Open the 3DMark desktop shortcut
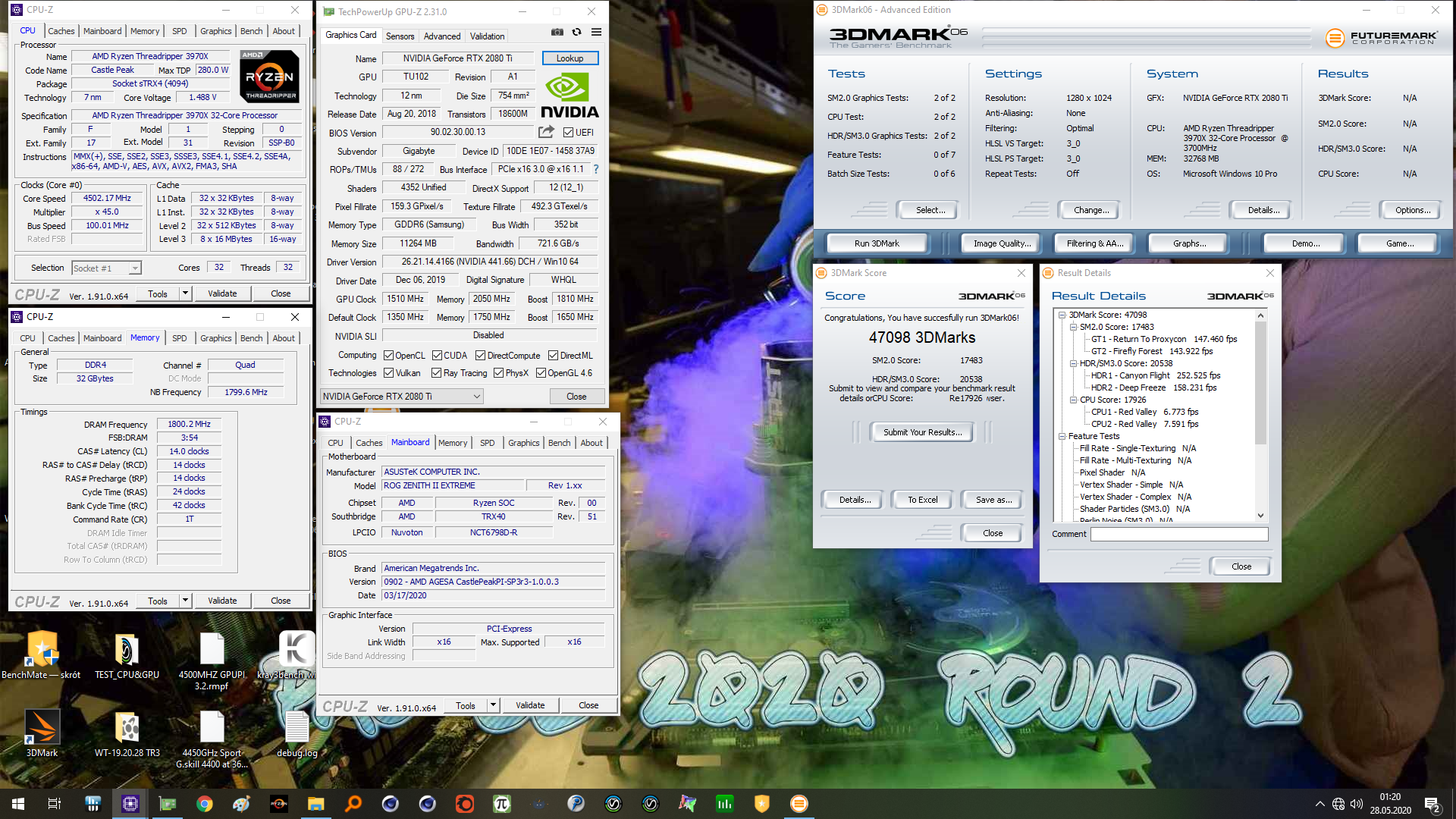This screenshot has height=819, width=1456. coord(42,734)
